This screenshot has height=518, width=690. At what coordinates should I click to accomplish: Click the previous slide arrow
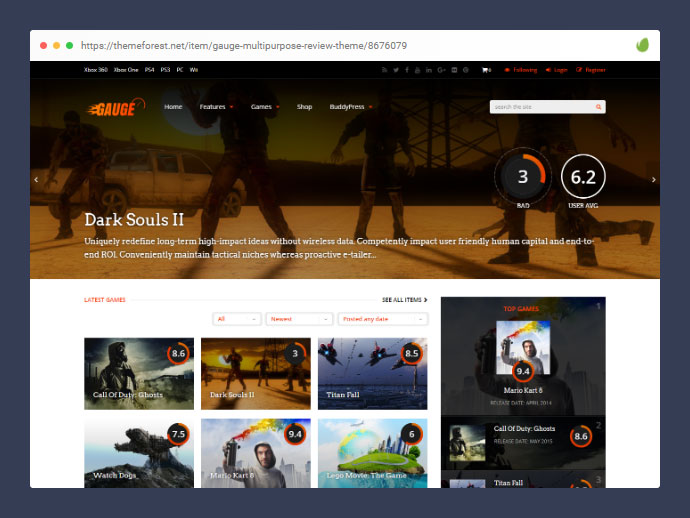(x=36, y=180)
